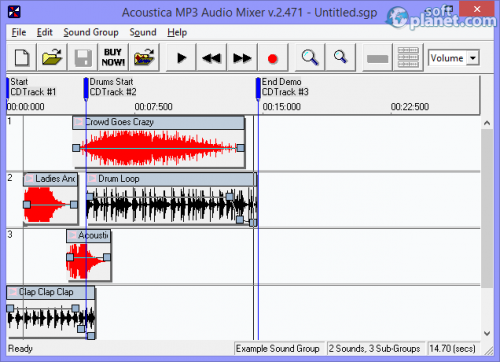Click the BUY NOW! toolbar button
Image resolution: width=500 pixels, height=362 pixels.
[x=113, y=58]
